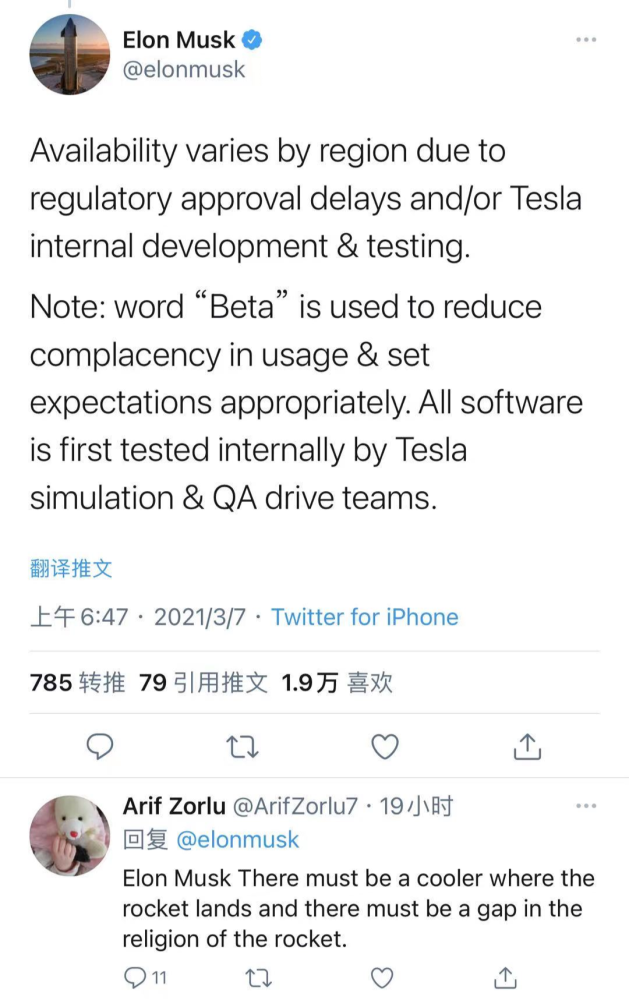This screenshot has height=1000, width=629.
Task: Open Arif Zorlu's avatar
Action: 69,837
